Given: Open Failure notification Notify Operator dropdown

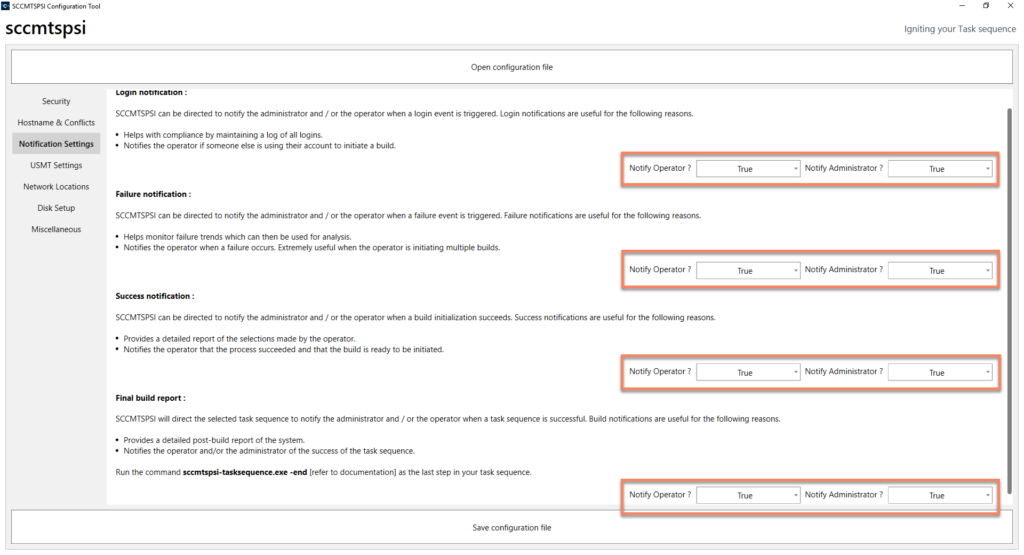Looking at the screenshot, I should [x=748, y=271].
